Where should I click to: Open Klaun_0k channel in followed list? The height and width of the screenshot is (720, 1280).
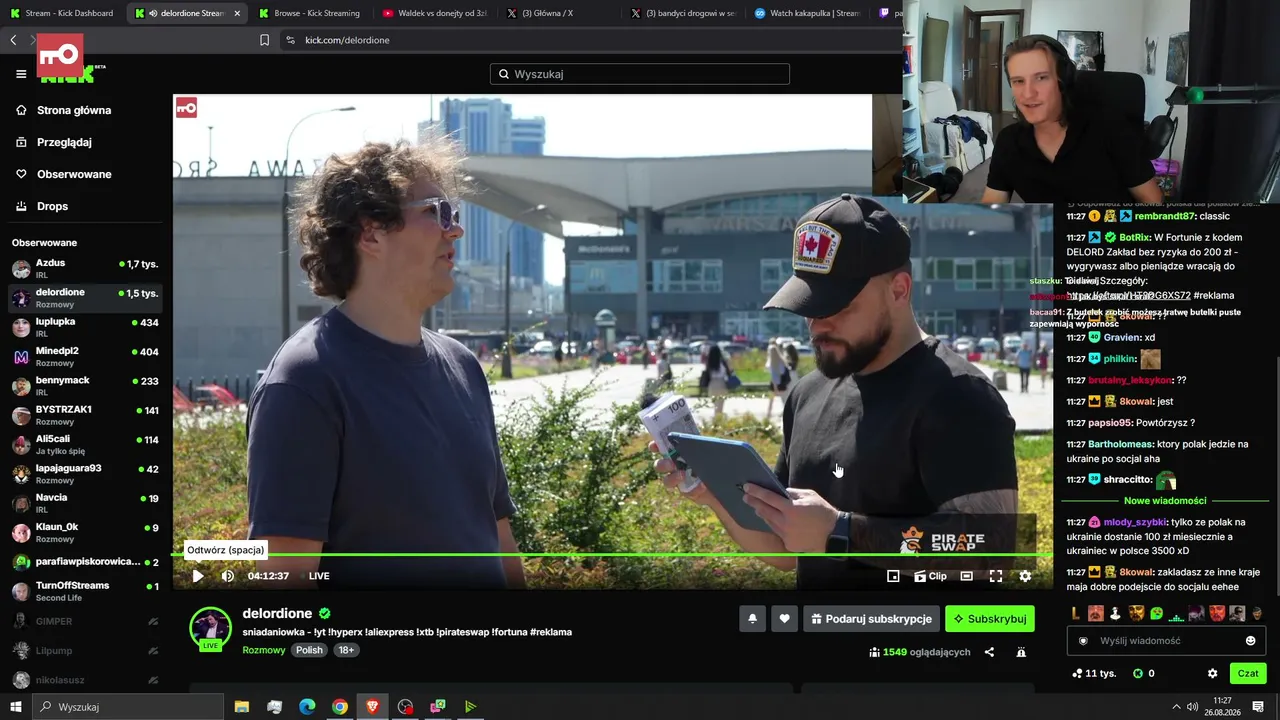(x=85, y=533)
